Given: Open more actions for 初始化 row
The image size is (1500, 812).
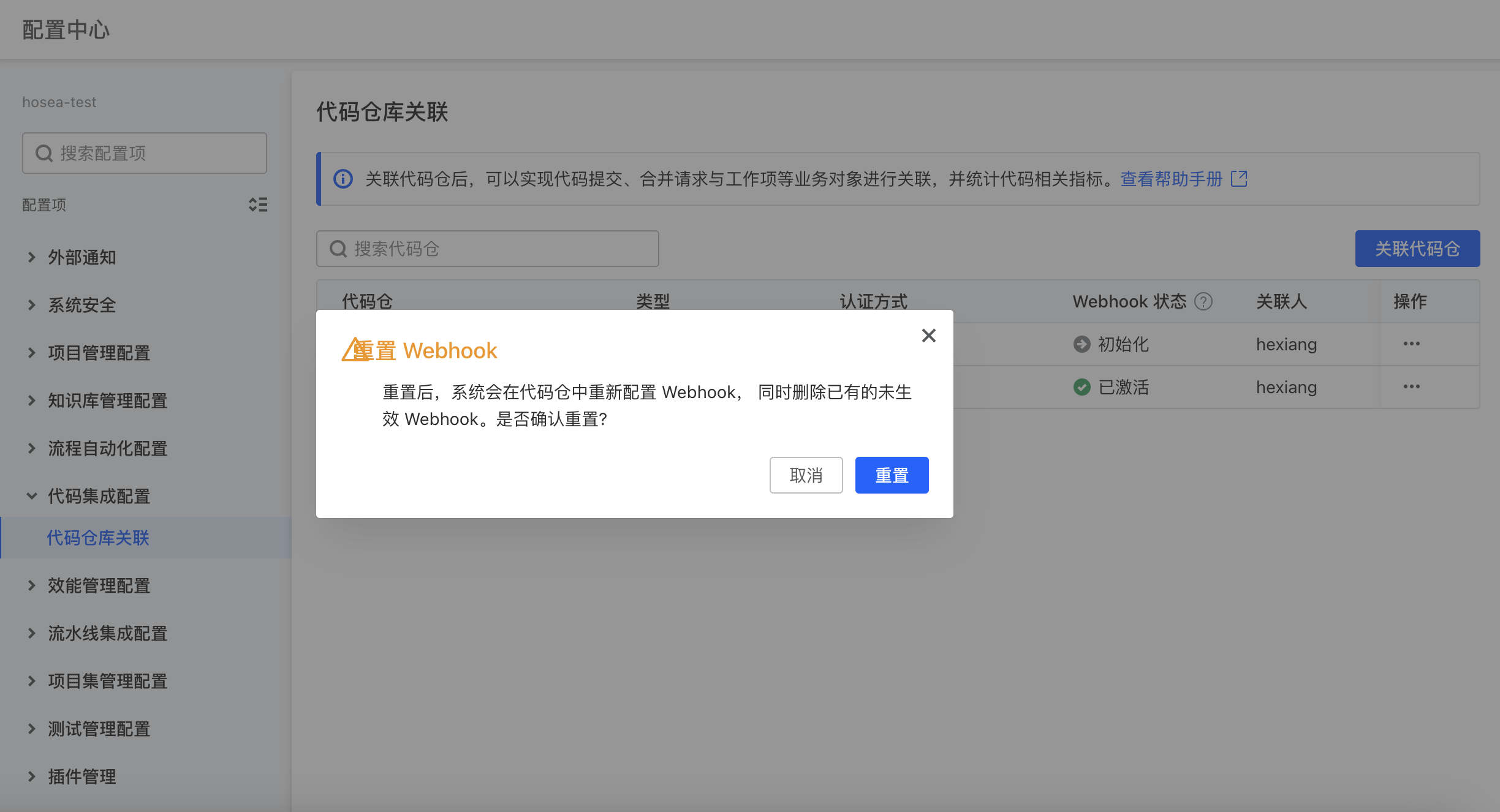Looking at the screenshot, I should (x=1412, y=344).
